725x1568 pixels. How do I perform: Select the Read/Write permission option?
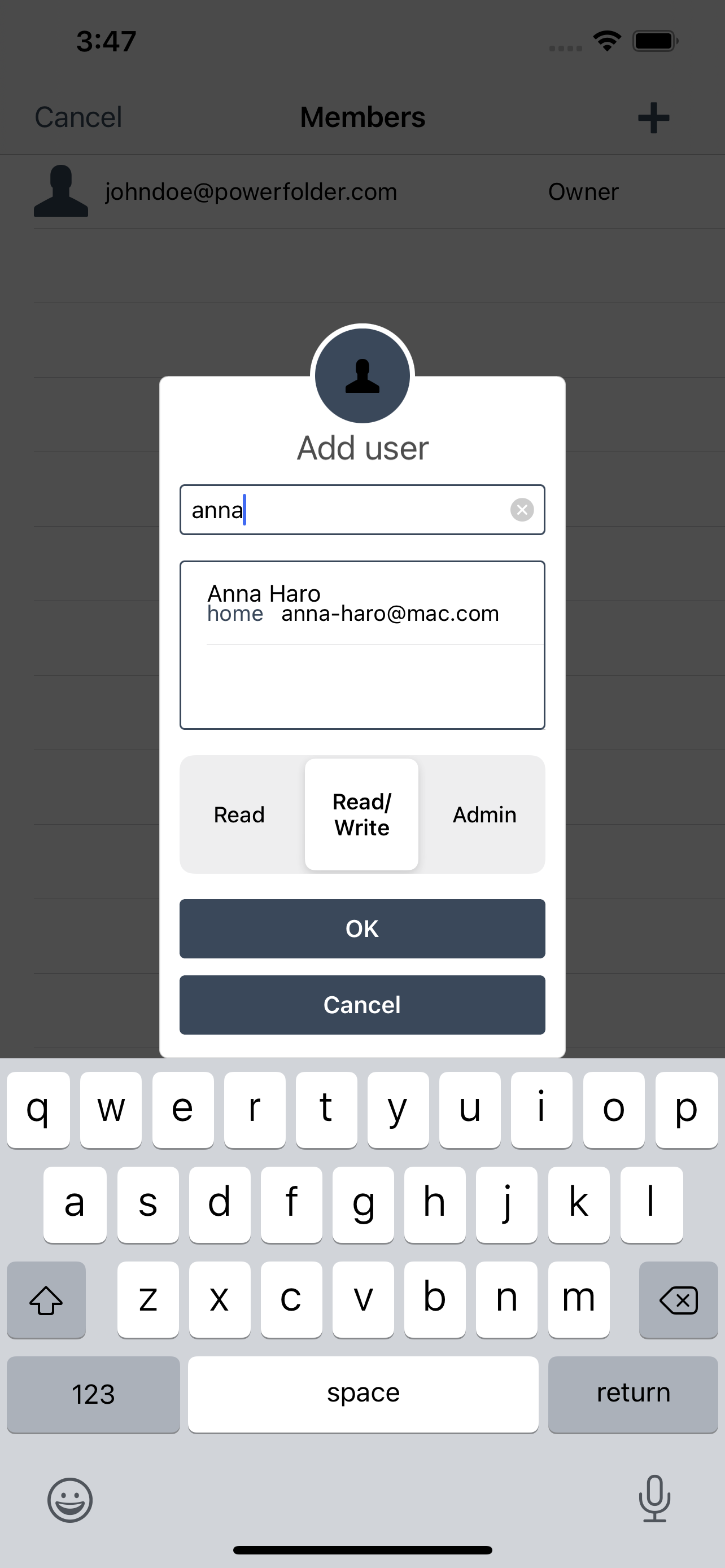pos(361,814)
